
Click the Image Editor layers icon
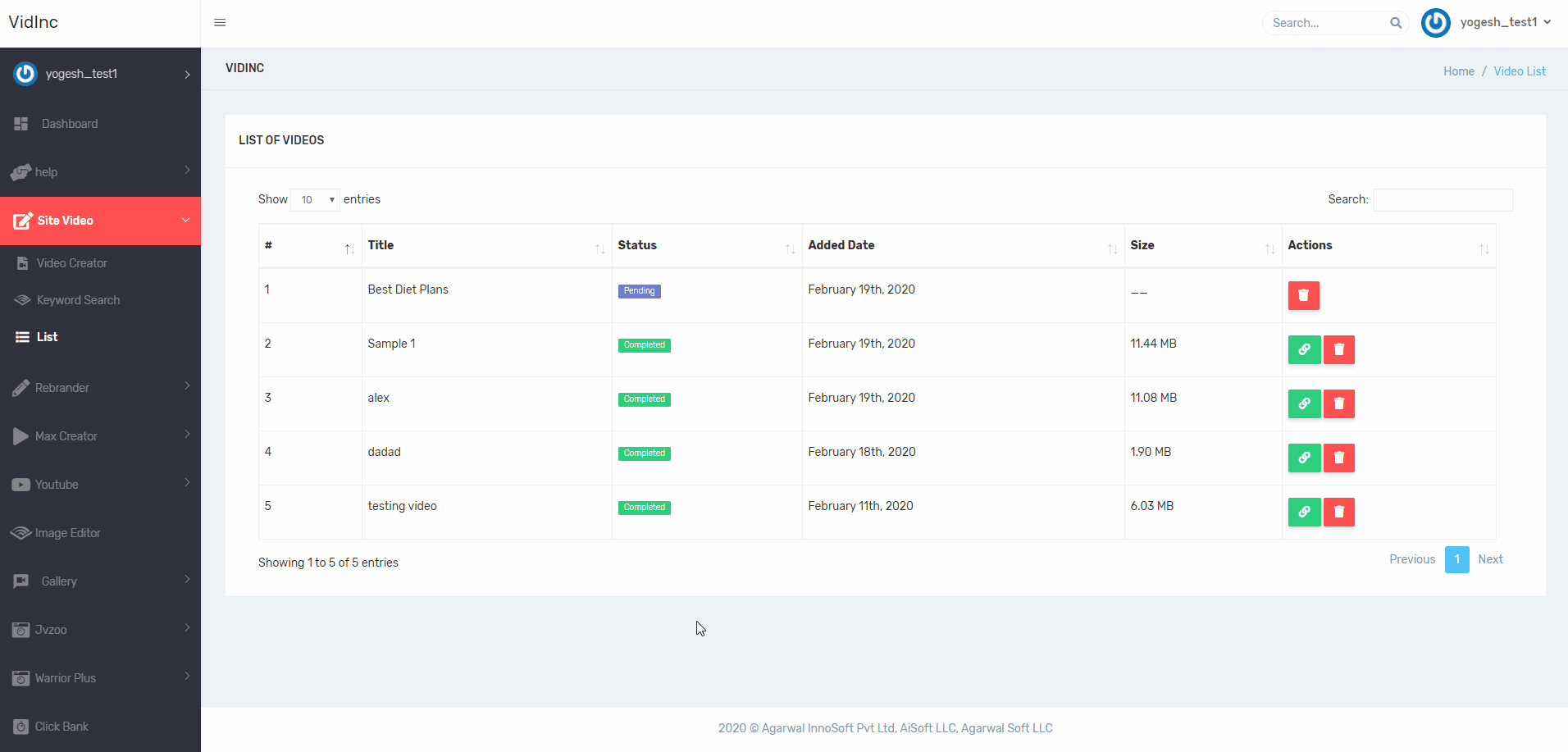(x=21, y=533)
